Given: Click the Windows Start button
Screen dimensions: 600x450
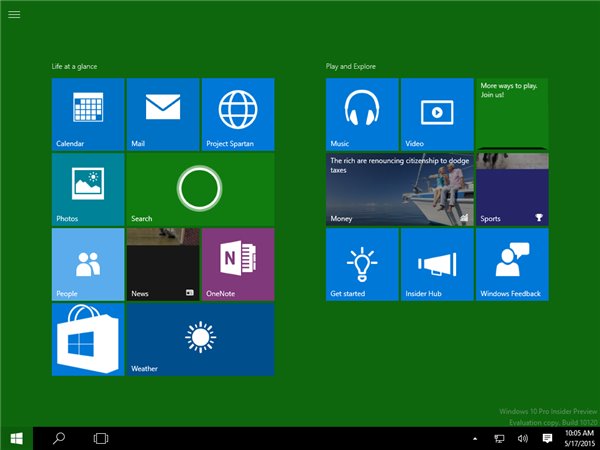Looking at the screenshot, I should coord(16,438).
